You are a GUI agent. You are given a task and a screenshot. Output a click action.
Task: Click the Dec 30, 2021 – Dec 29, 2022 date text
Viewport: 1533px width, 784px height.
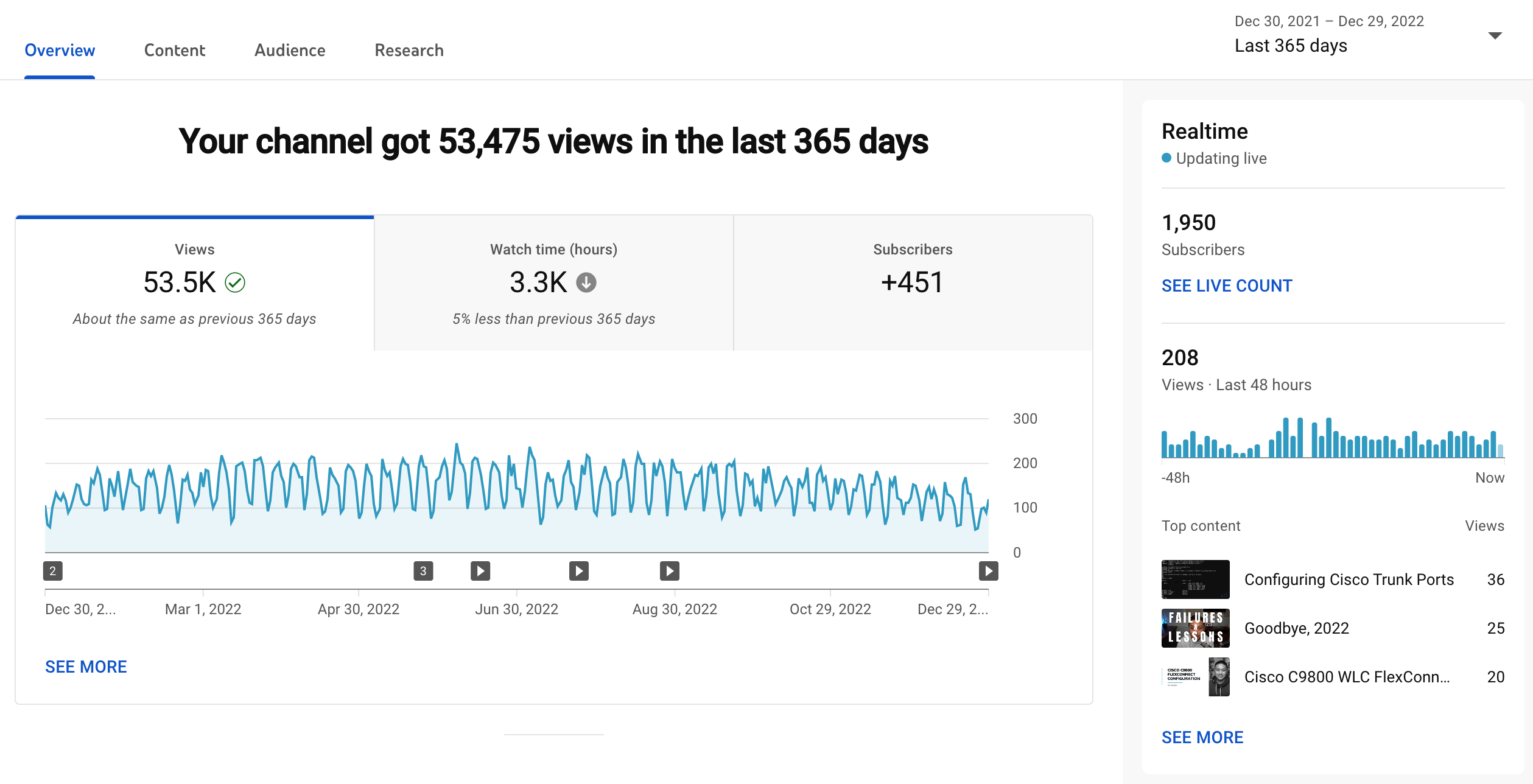(x=1329, y=21)
